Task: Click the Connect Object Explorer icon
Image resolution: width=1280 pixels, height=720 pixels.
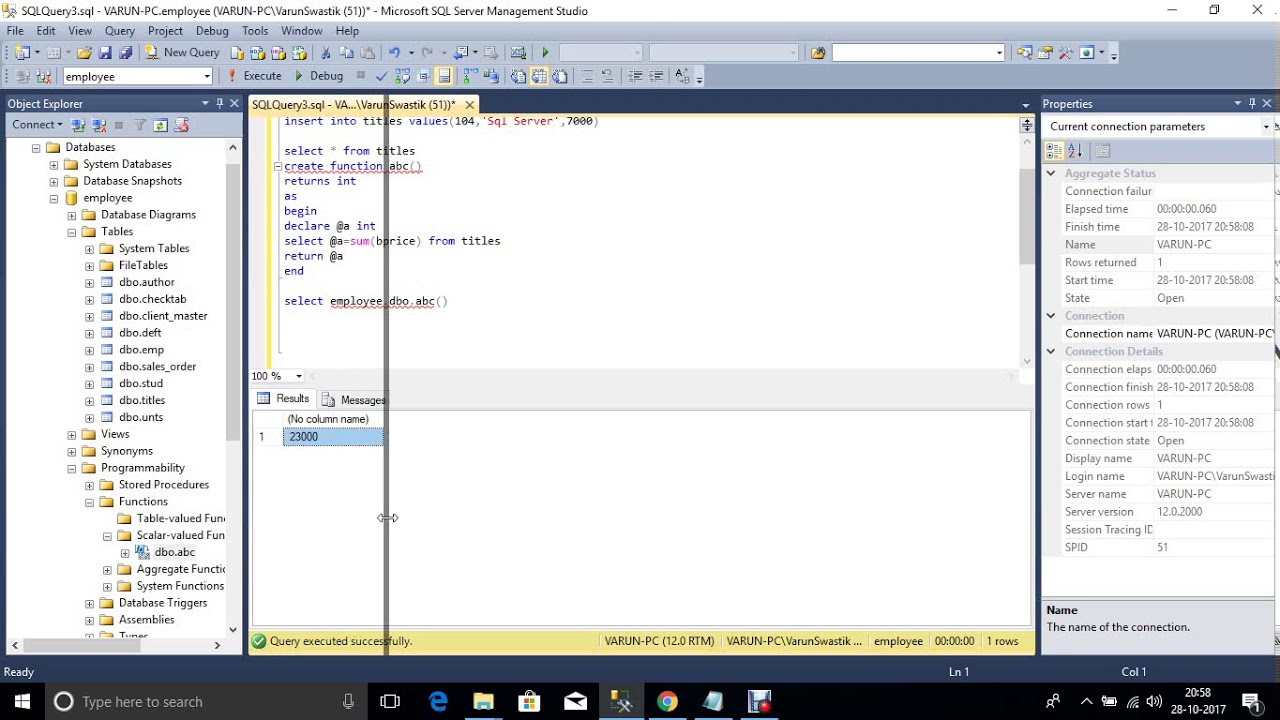Action: (x=77, y=125)
